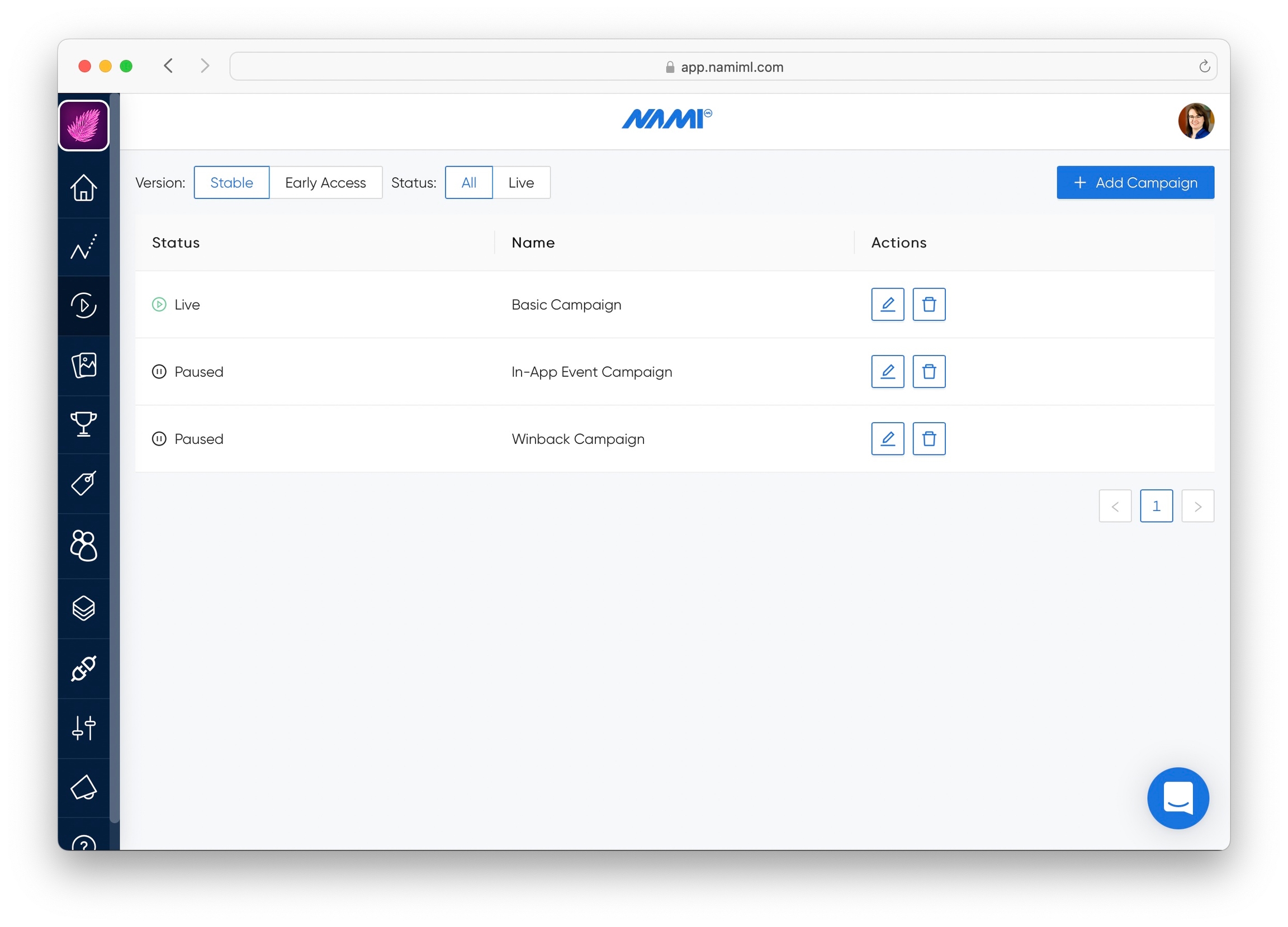Open the sliders settings sidebar icon
Viewport: 1288px width, 927px height.
tap(83, 728)
